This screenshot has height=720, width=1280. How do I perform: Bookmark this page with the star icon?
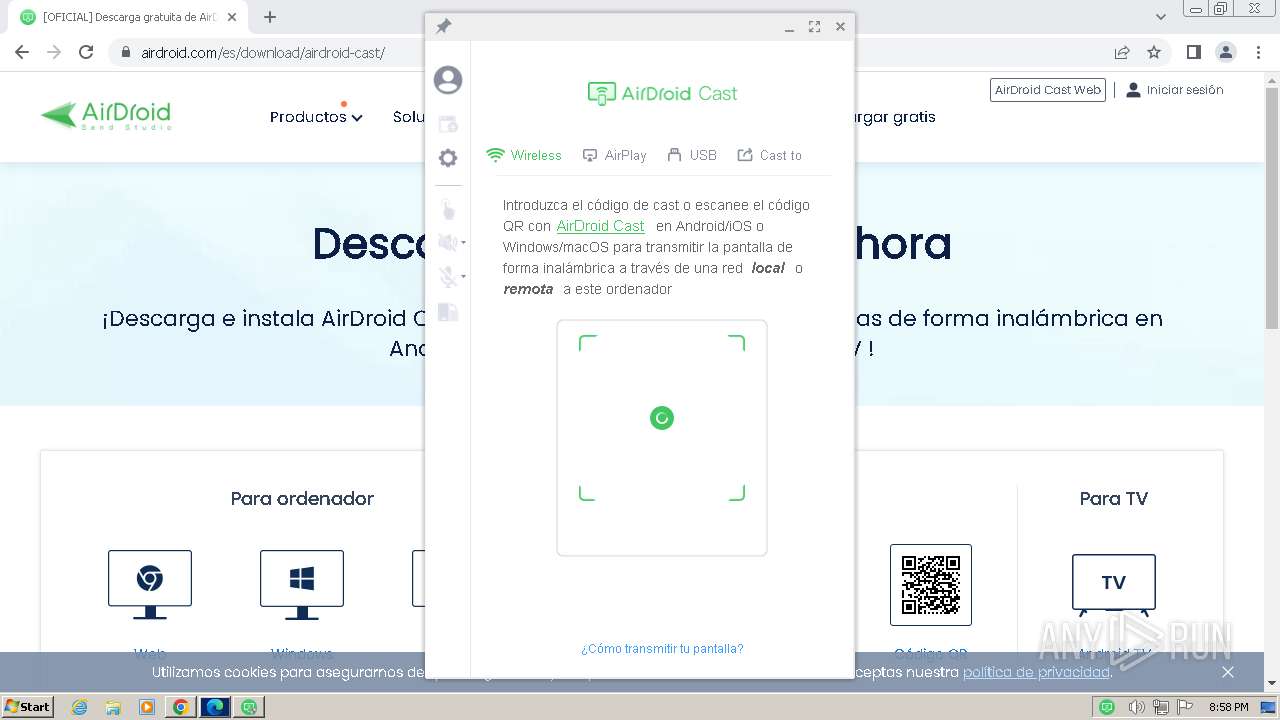1154,52
